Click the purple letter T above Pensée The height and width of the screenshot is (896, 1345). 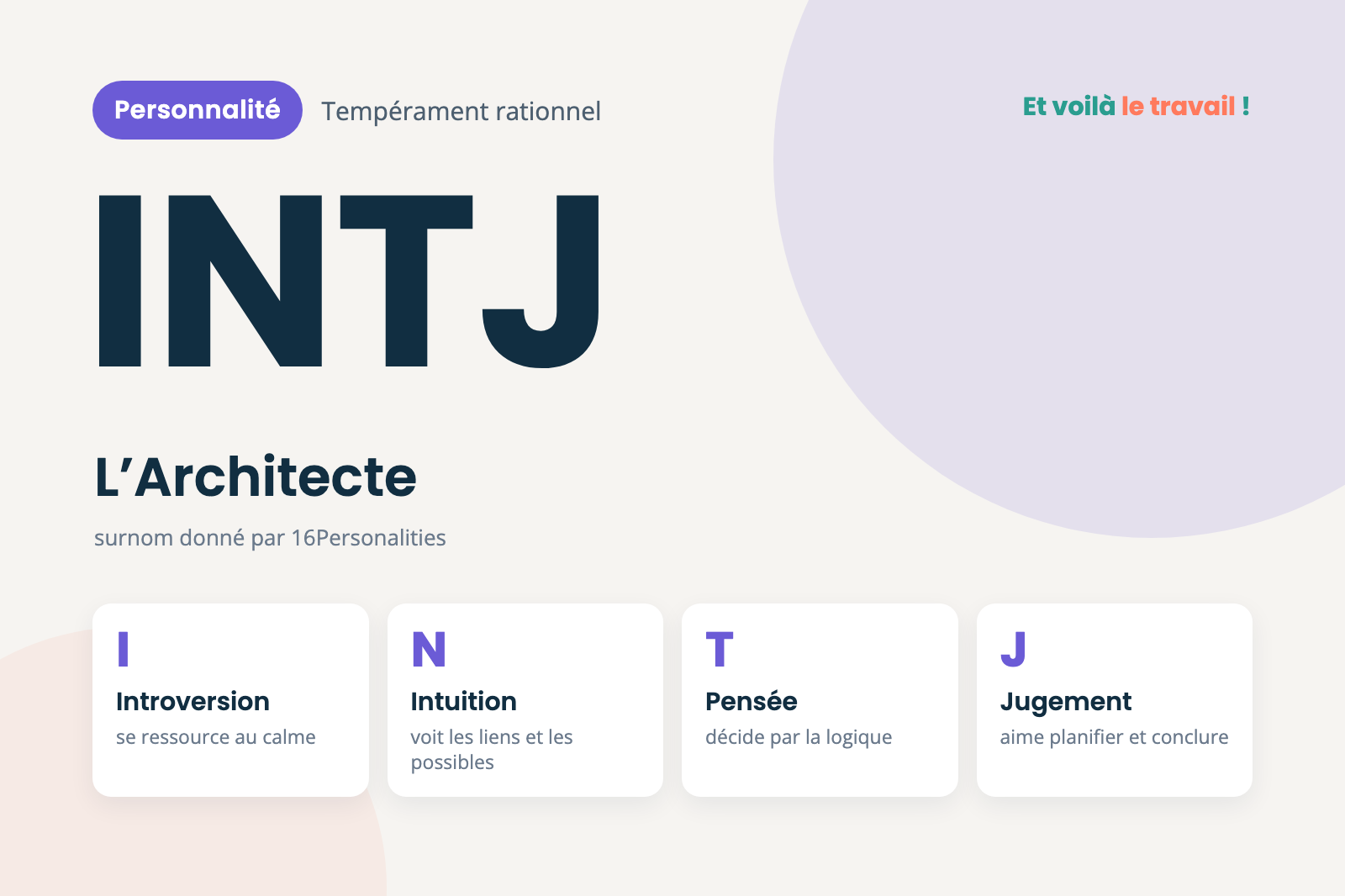click(x=720, y=650)
